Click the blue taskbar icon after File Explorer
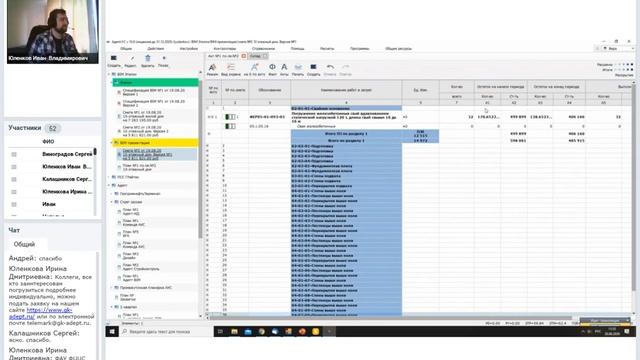Screen dimensions: 640x360 248,331
